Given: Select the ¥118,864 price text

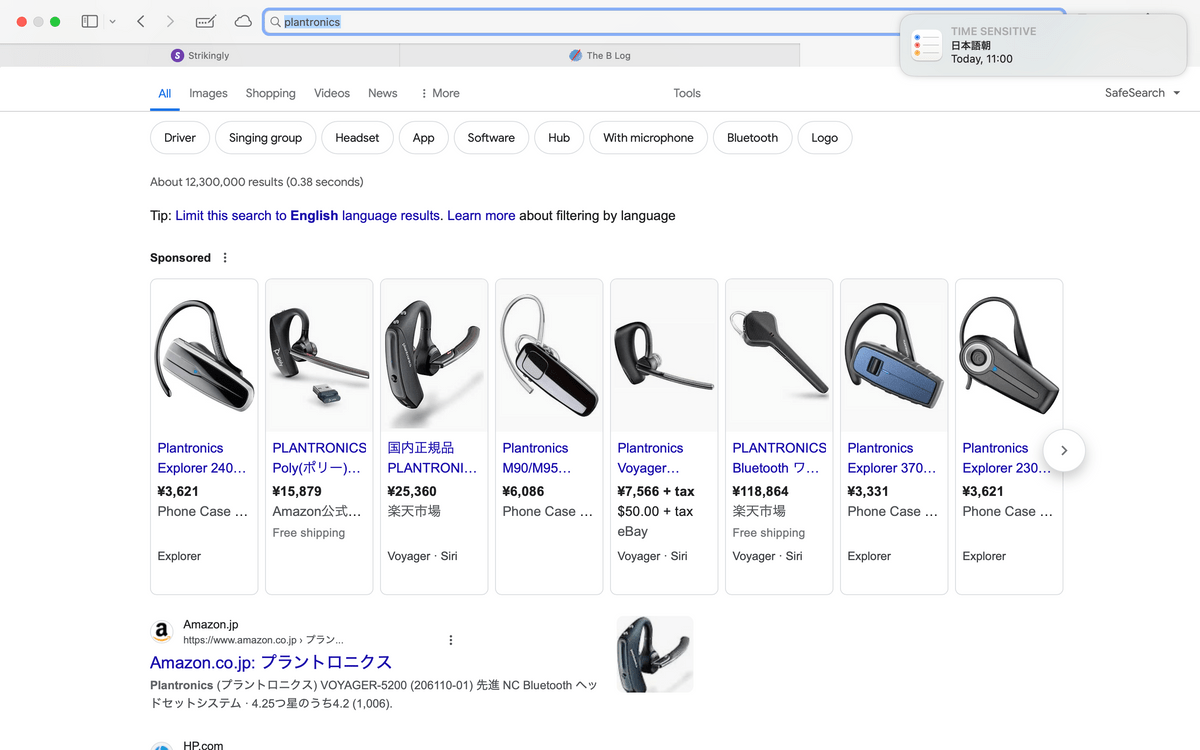Looking at the screenshot, I should click(x=760, y=491).
